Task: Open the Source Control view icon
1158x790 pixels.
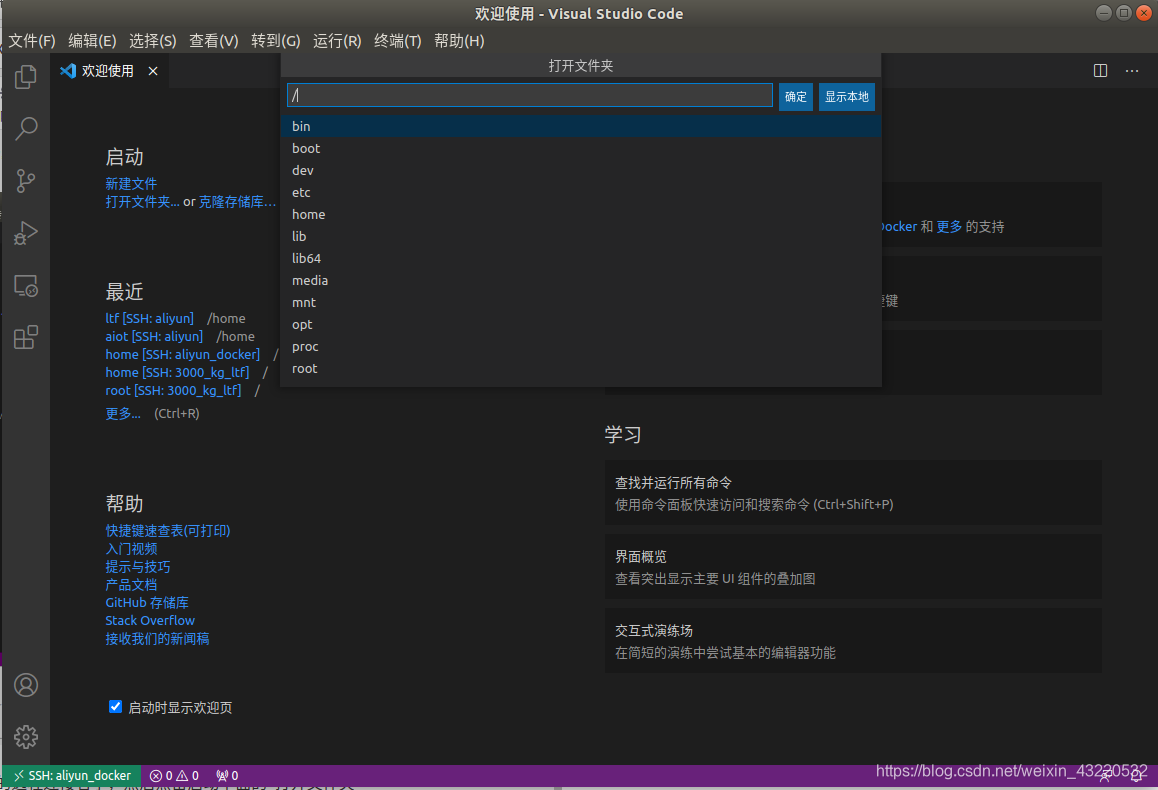Action: [26, 181]
